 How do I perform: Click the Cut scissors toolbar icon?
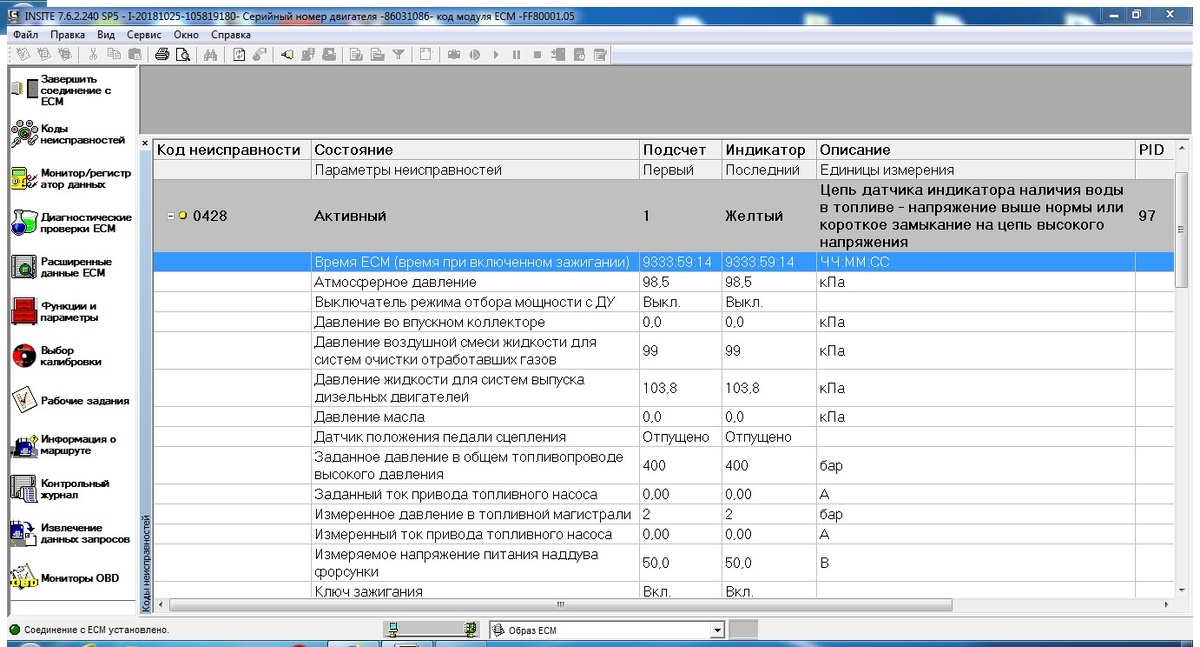click(92, 55)
